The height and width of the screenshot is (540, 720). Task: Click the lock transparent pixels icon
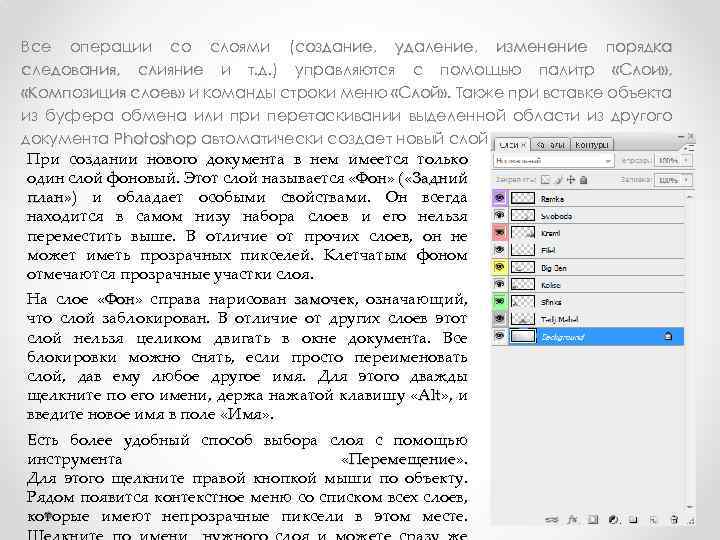(x=546, y=180)
